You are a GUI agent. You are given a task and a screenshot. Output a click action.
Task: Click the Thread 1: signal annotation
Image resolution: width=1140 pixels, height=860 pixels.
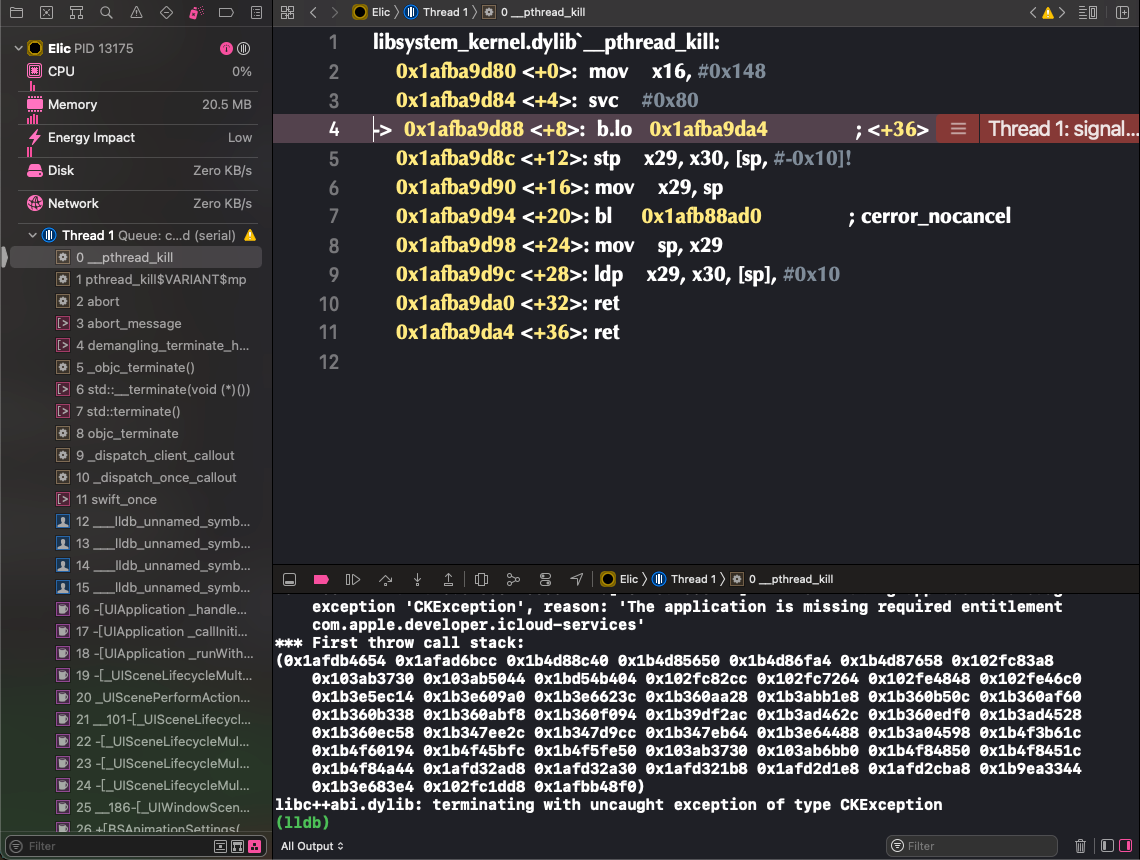pyautogui.click(x=1062, y=129)
